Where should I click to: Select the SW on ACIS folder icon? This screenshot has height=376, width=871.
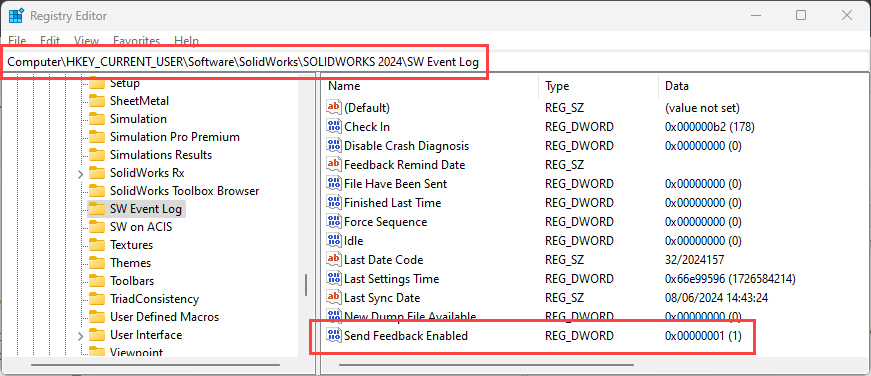tap(97, 227)
